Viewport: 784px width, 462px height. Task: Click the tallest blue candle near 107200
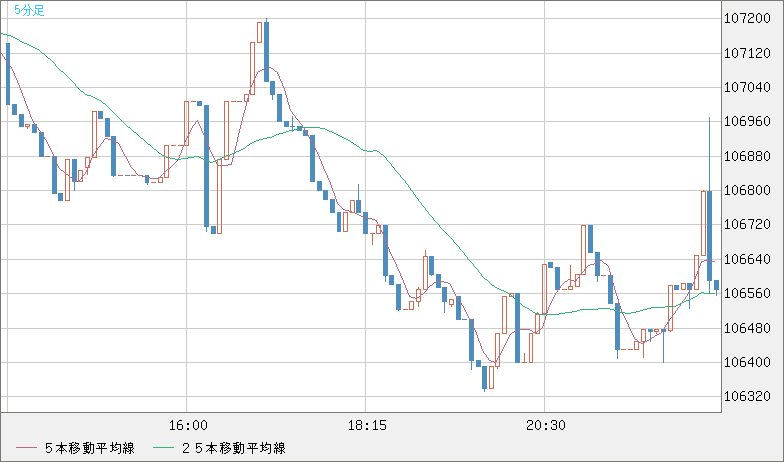pyautogui.click(x=266, y=52)
